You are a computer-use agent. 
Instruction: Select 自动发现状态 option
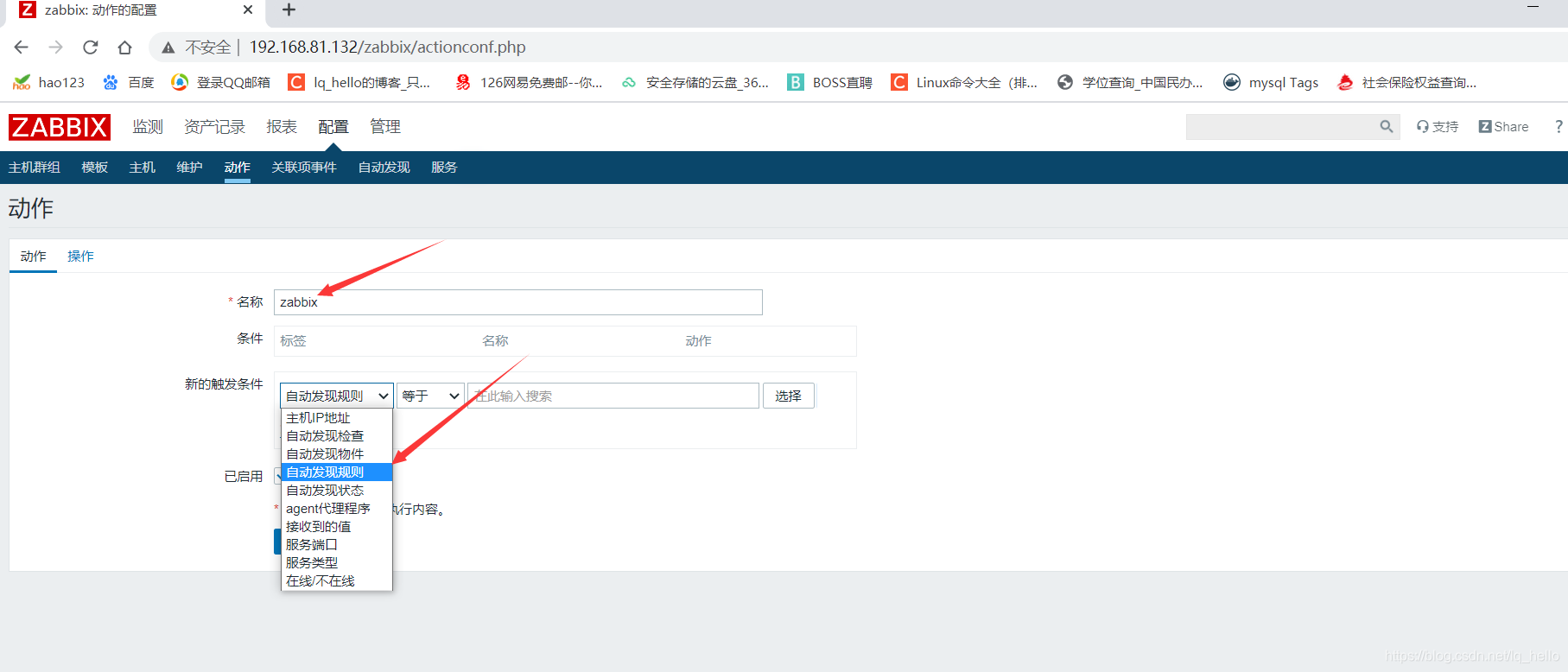[x=337, y=491]
